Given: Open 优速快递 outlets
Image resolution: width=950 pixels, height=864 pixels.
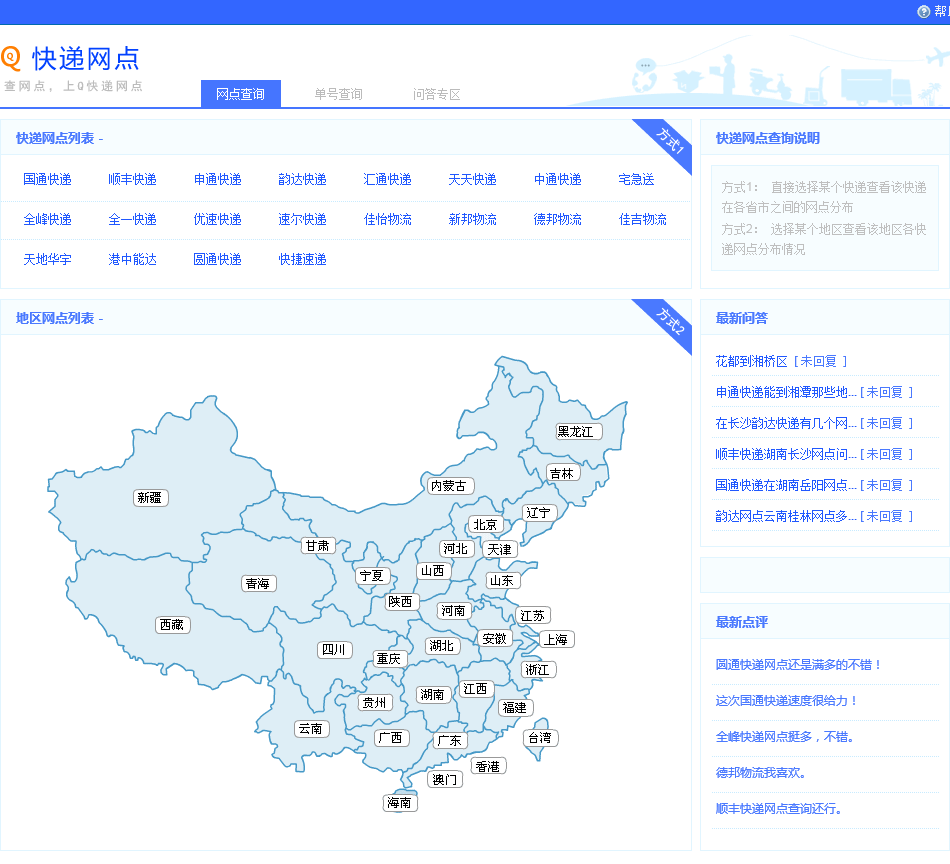Looking at the screenshot, I should pos(218,219).
